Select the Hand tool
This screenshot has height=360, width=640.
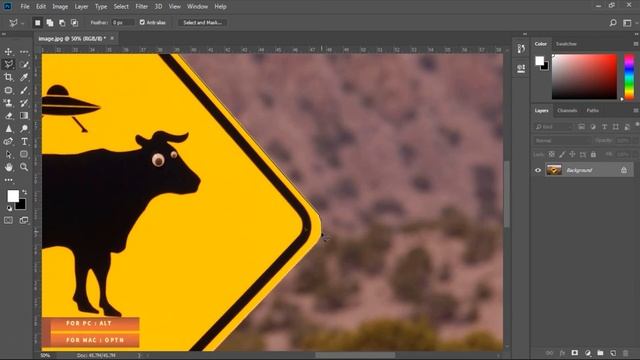coord(8,167)
